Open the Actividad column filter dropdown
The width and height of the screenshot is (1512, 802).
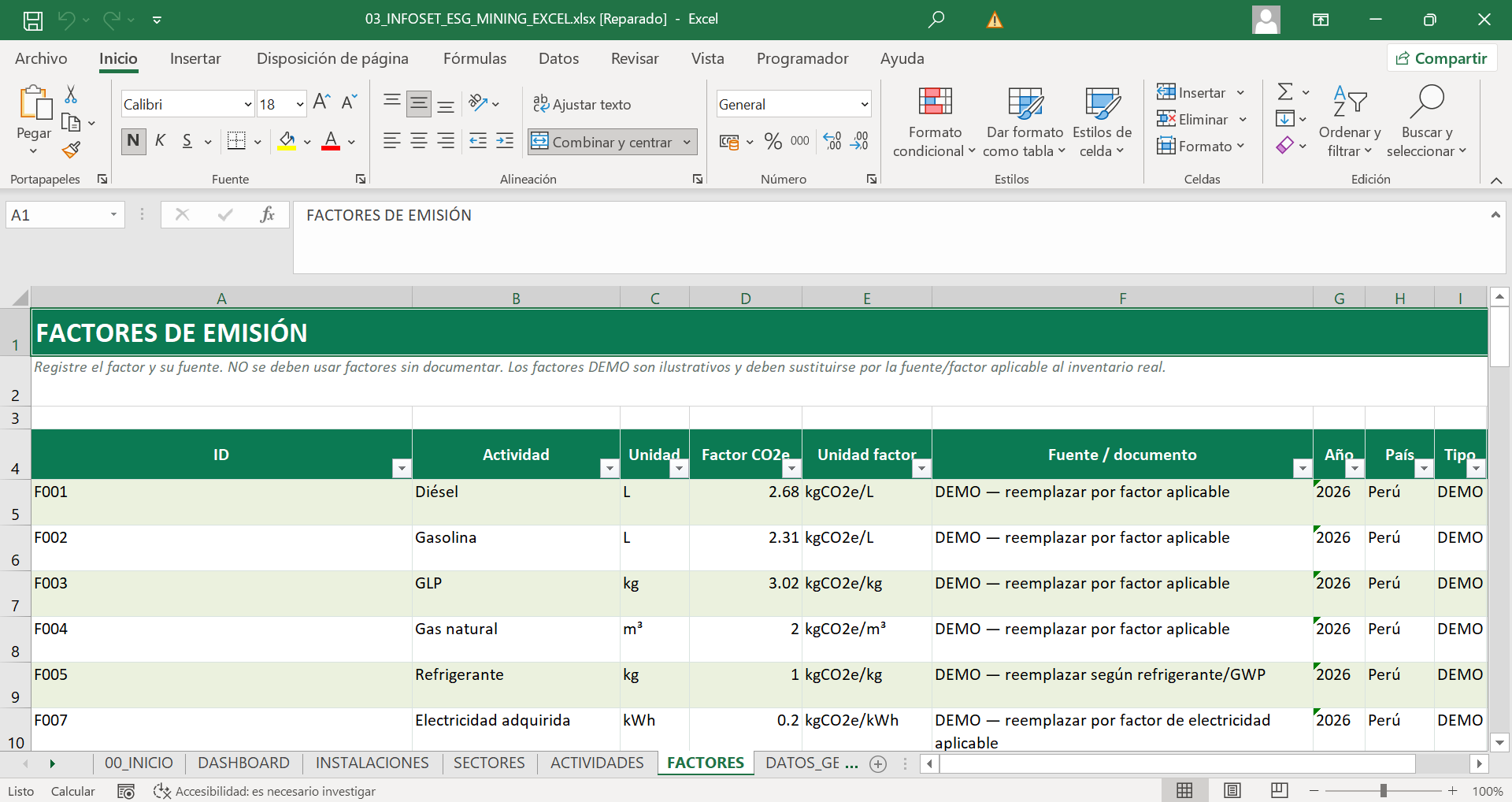click(610, 469)
